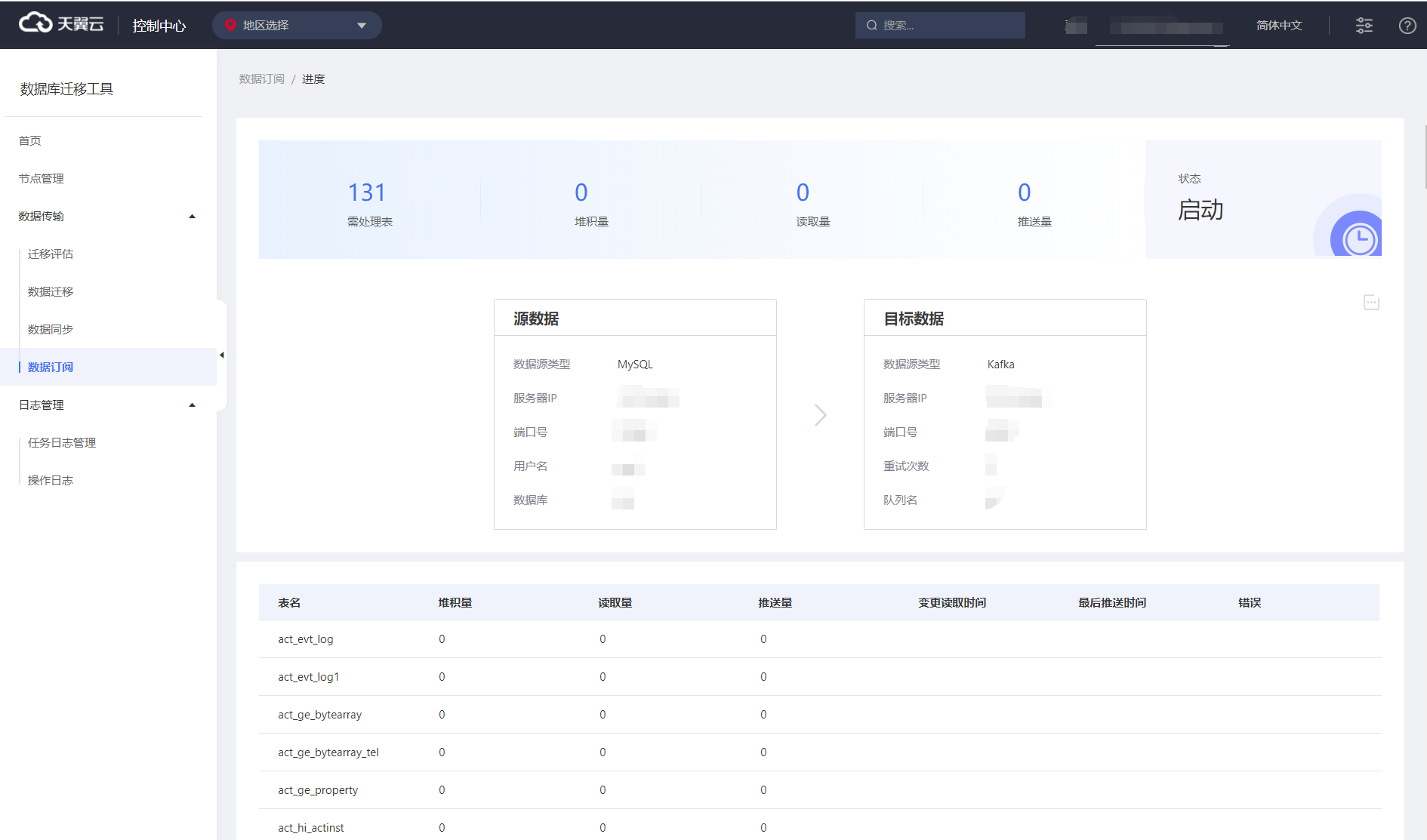Click the 推送量 column header
The height and width of the screenshot is (840, 1427).
coord(775,602)
